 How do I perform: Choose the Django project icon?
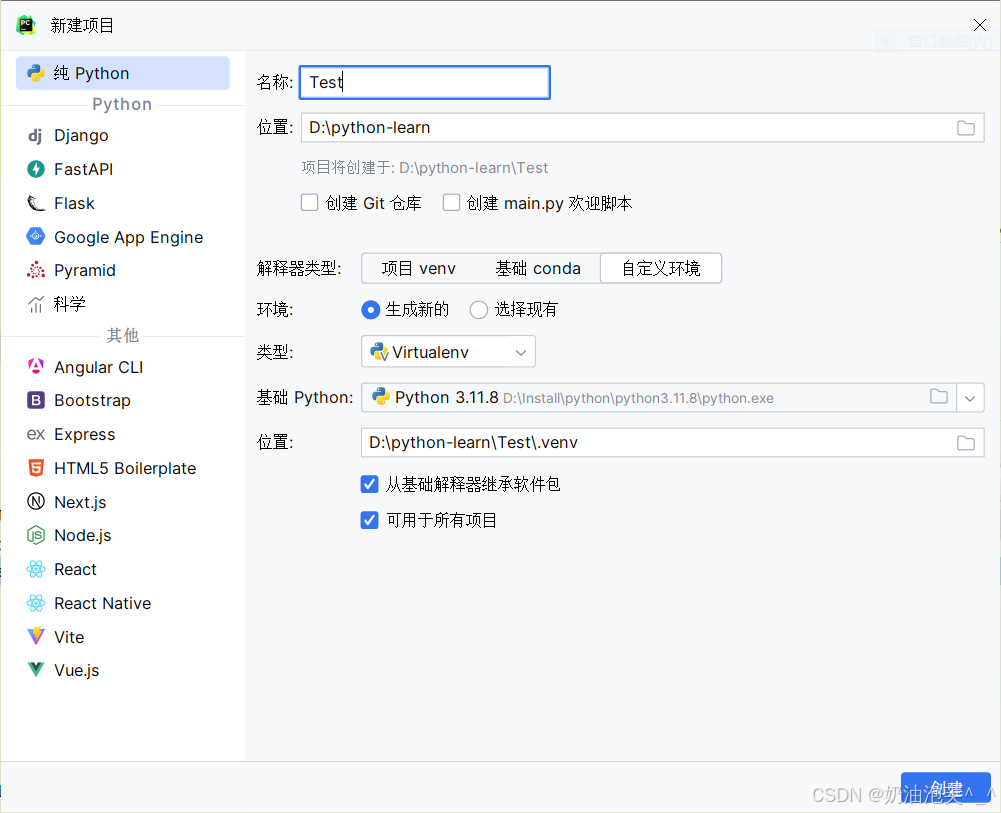click(x=36, y=135)
